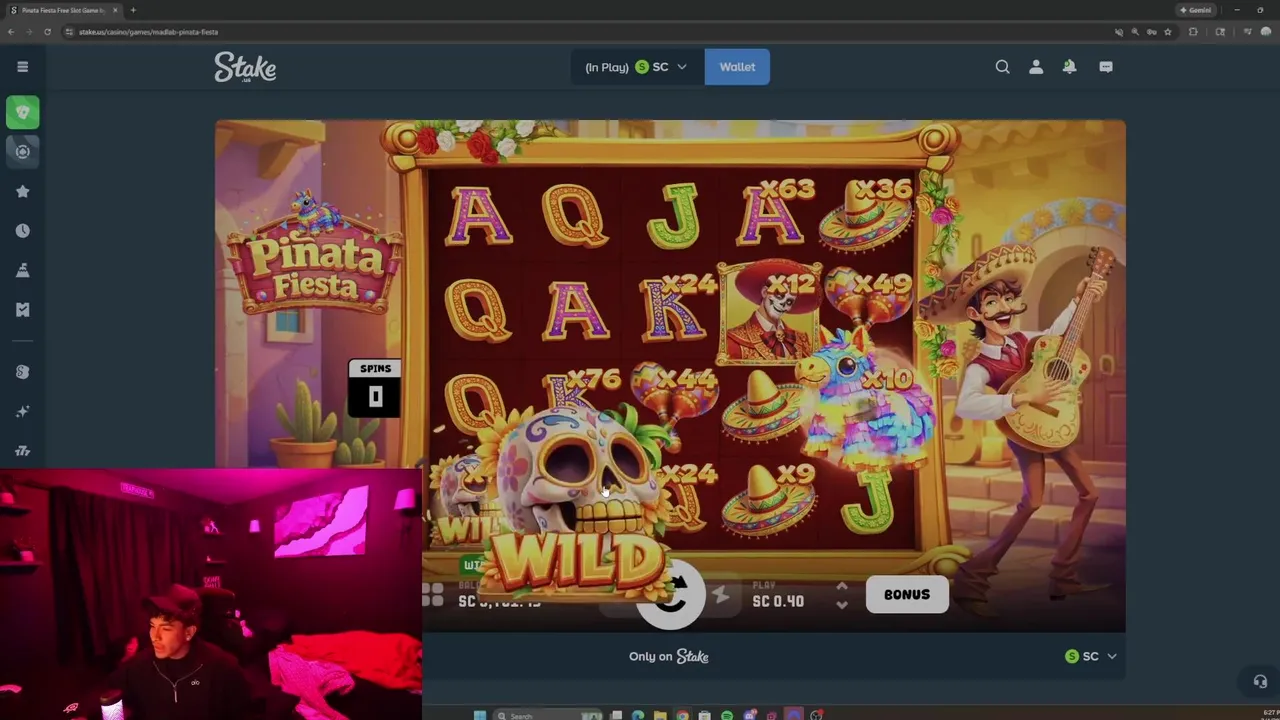This screenshot has height=720, width=1280.
Task: Open the Stake hamburger menu
Action: [22, 67]
